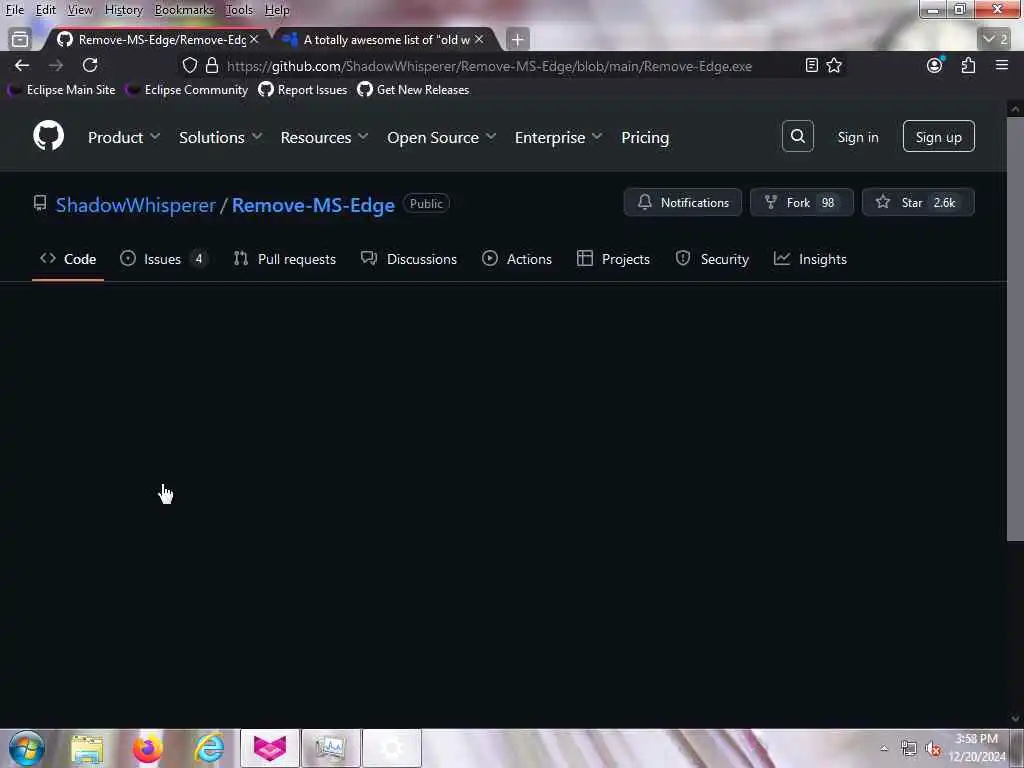Open the Bookmarks menu
Image resolution: width=1024 pixels, height=768 pixels.
(184, 10)
